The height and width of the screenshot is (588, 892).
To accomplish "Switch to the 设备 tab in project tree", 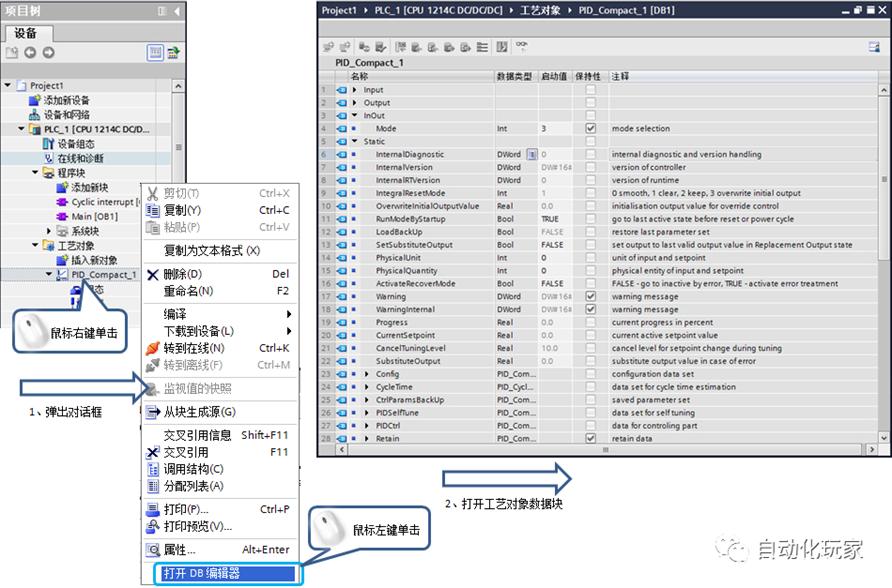I will tap(25, 32).
